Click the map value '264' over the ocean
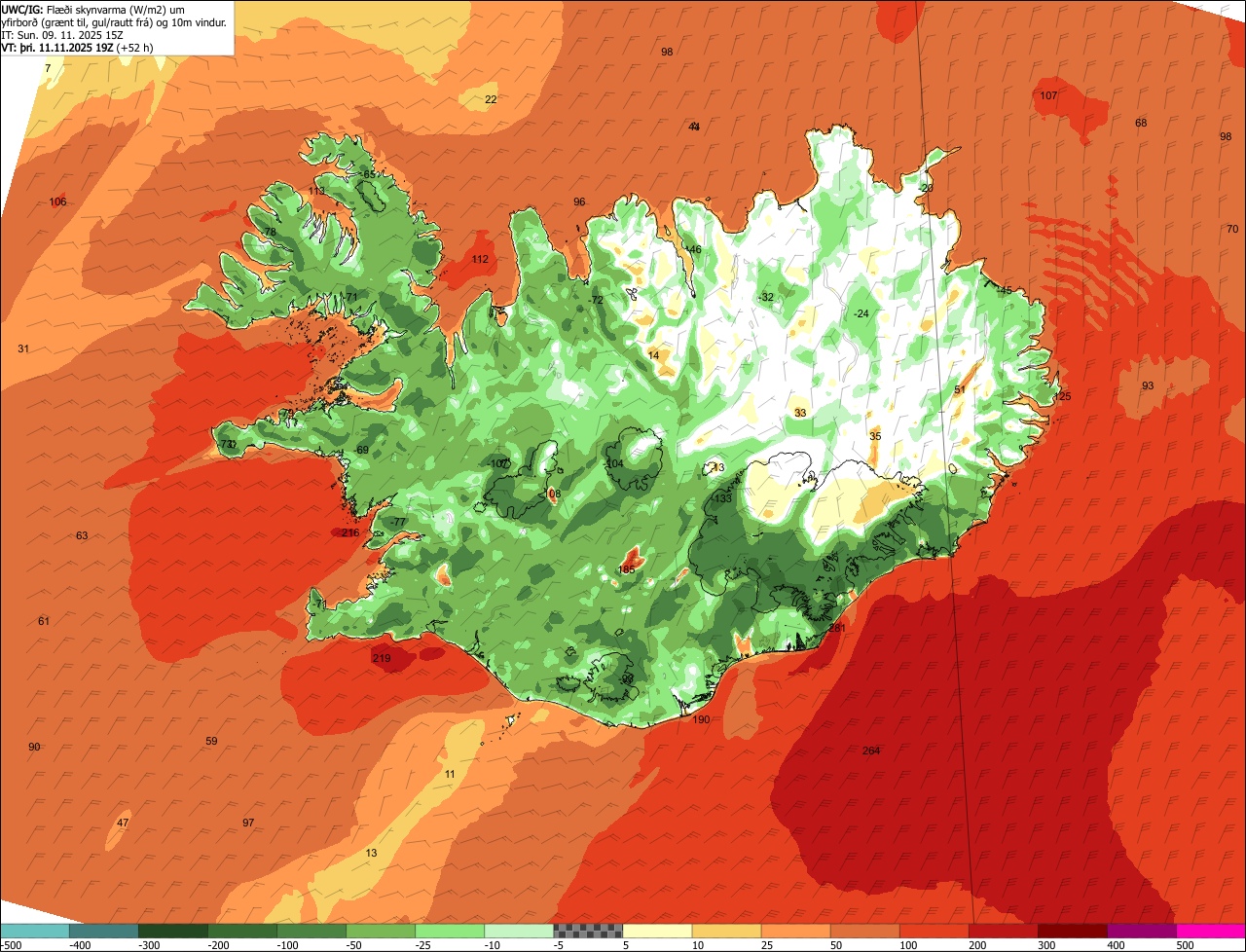Screen dimensions: 1246x952 871,751
